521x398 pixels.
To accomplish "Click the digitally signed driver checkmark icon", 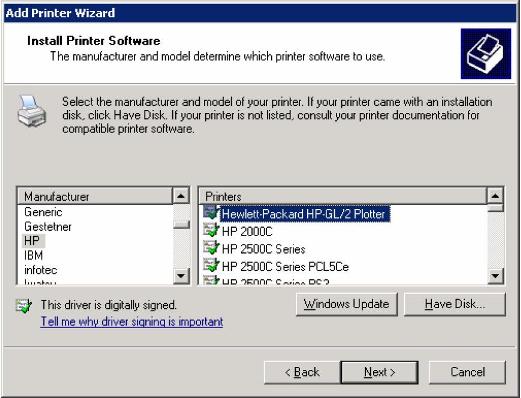I will [24, 306].
